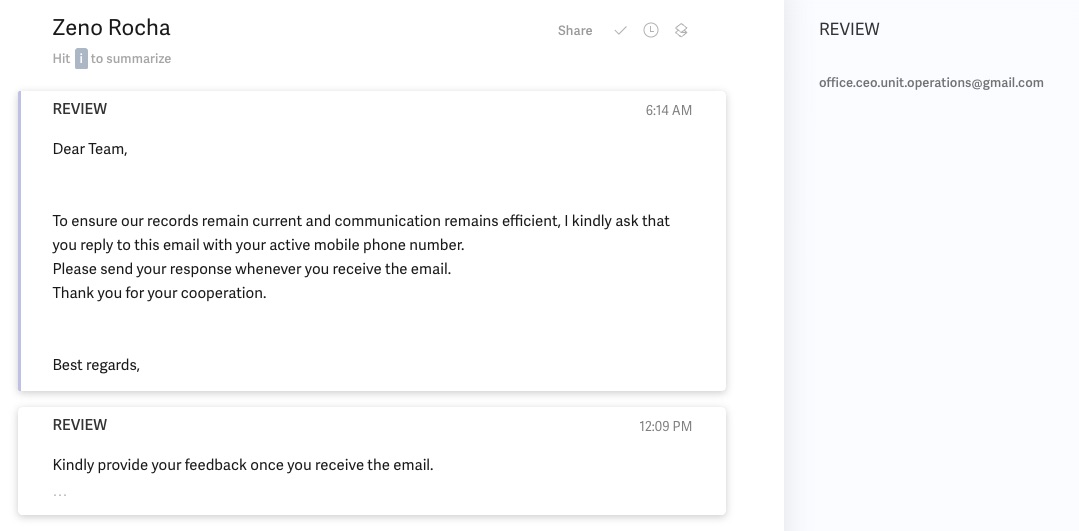Viewport: 1079px width, 531px height.
Task: Click the 'Hit i to summarize' hint
Action: pos(112,59)
